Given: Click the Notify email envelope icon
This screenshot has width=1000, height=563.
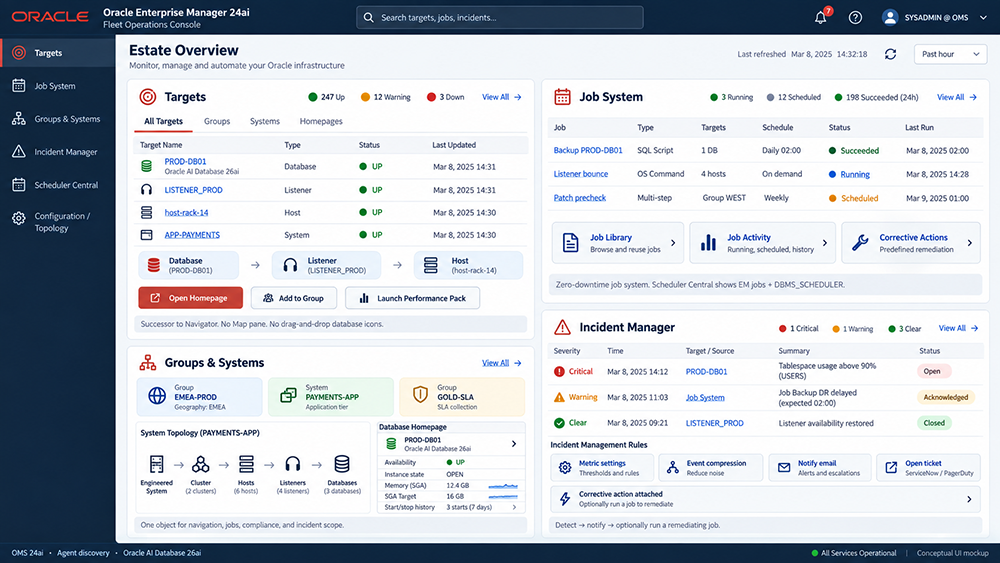Looking at the screenshot, I should click(784, 468).
